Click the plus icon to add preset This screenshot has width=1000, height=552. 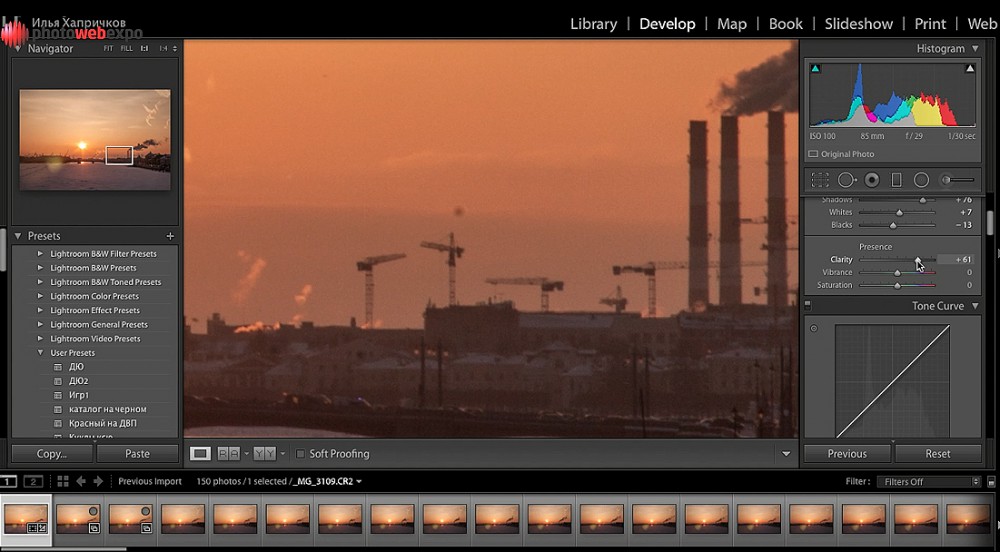click(170, 236)
